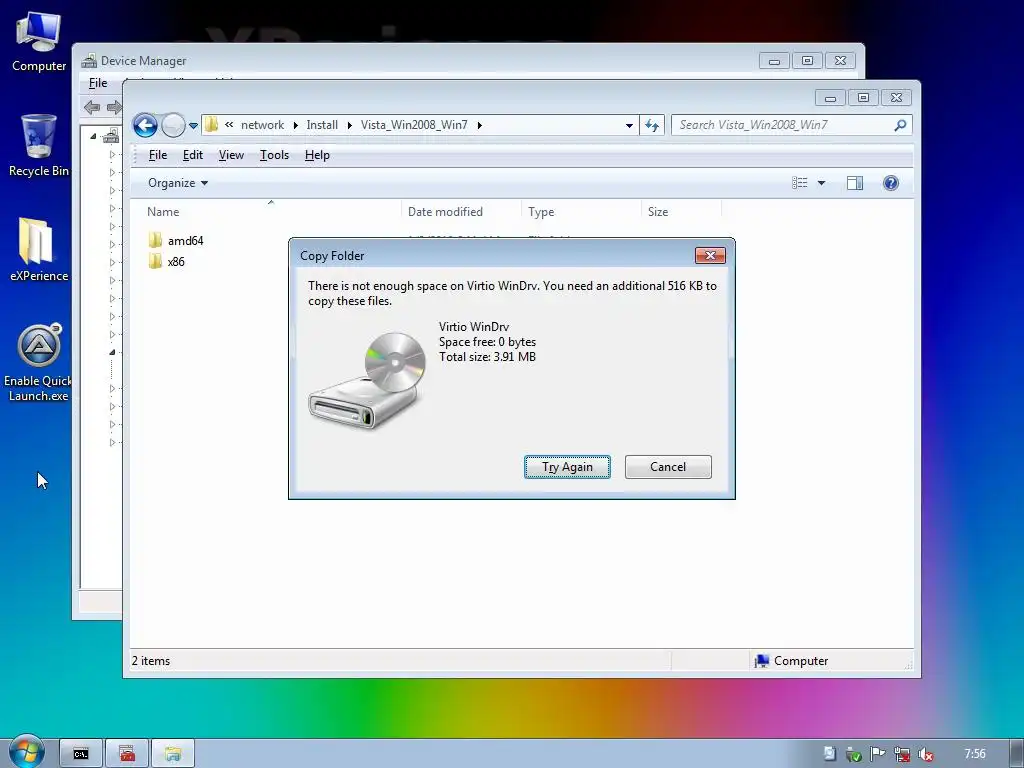Screen dimensions: 1024x768
Task: Click the taskbar clock showing 7:56
Action: (975, 754)
